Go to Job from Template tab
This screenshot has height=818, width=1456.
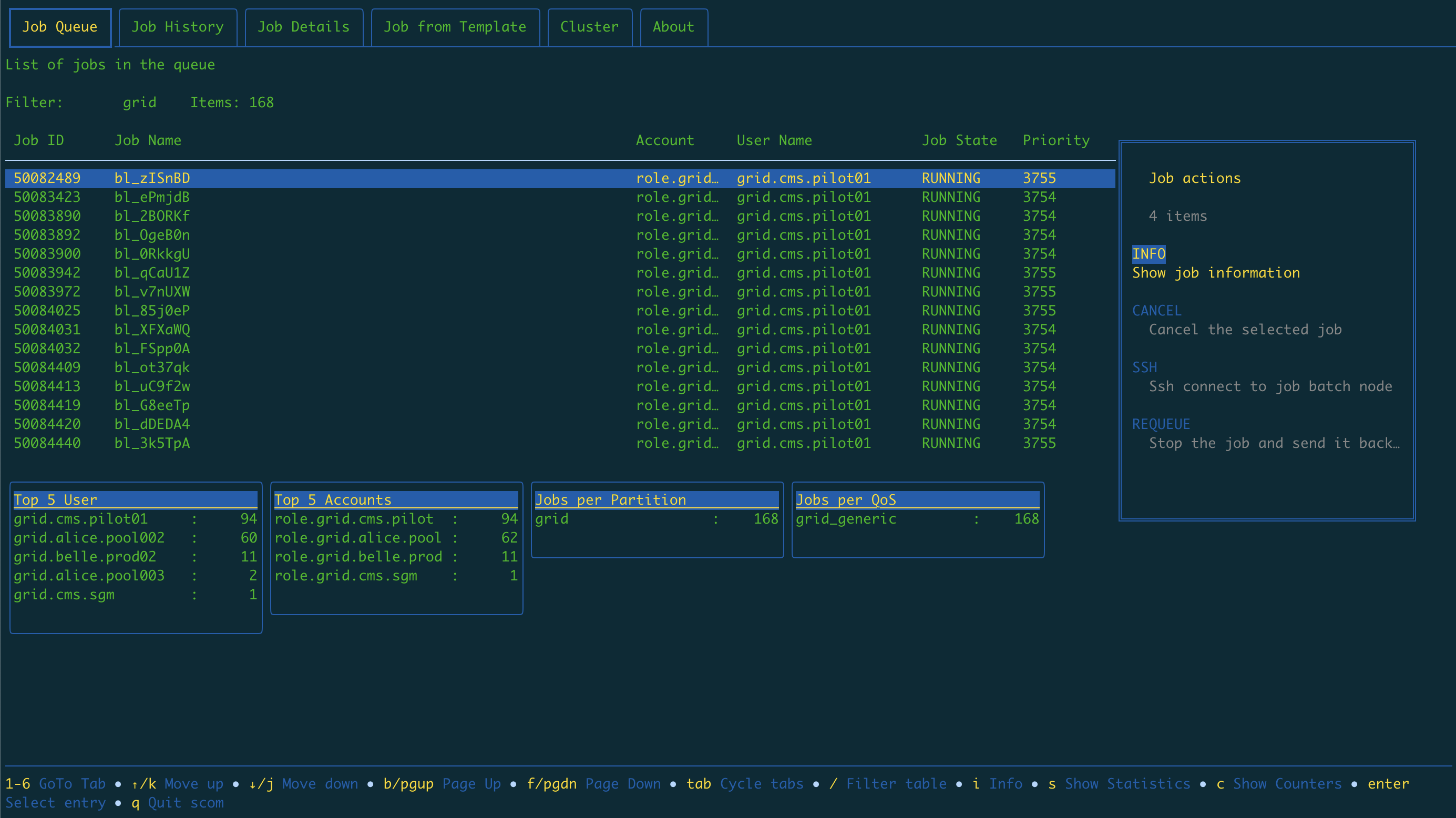pyautogui.click(x=455, y=27)
